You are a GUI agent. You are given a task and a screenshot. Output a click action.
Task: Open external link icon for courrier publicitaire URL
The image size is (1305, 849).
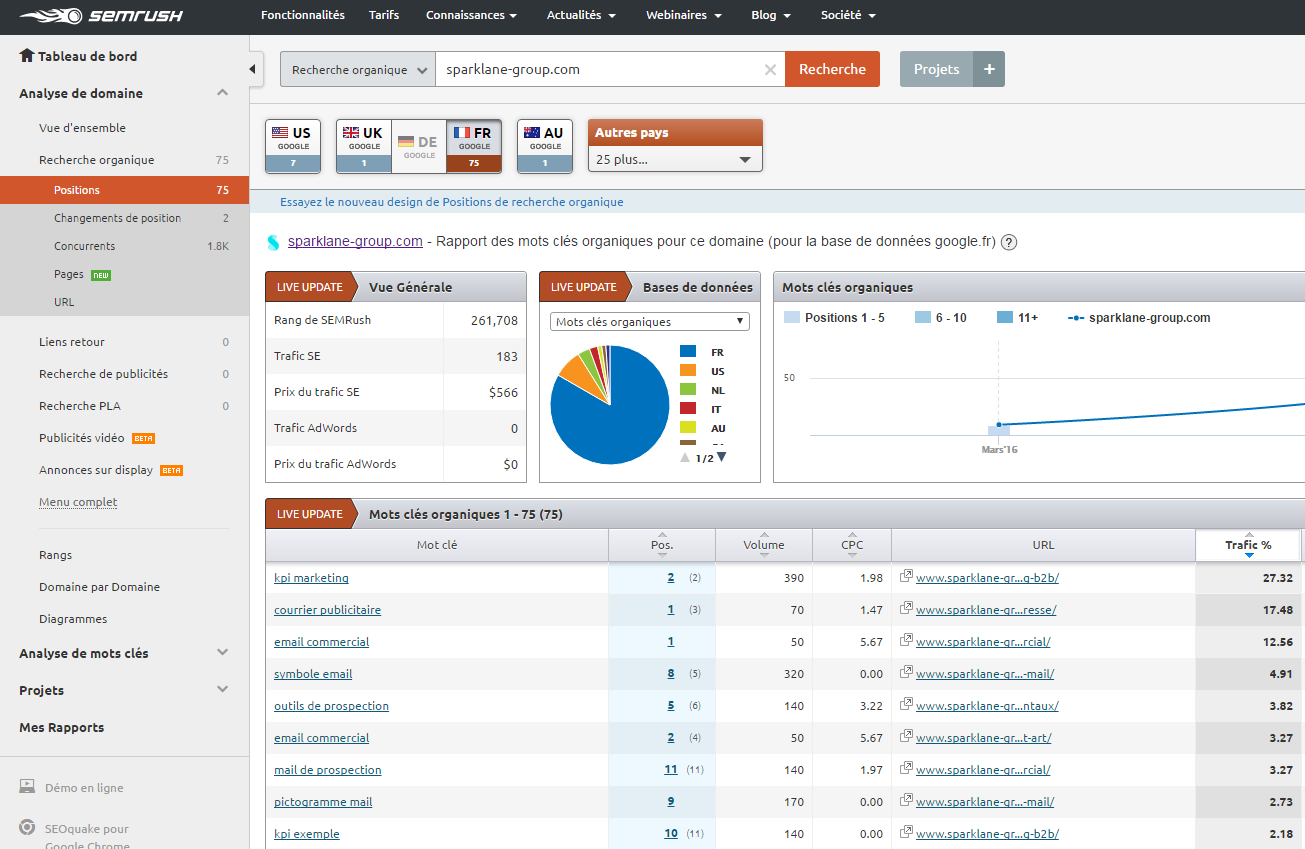(x=906, y=609)
